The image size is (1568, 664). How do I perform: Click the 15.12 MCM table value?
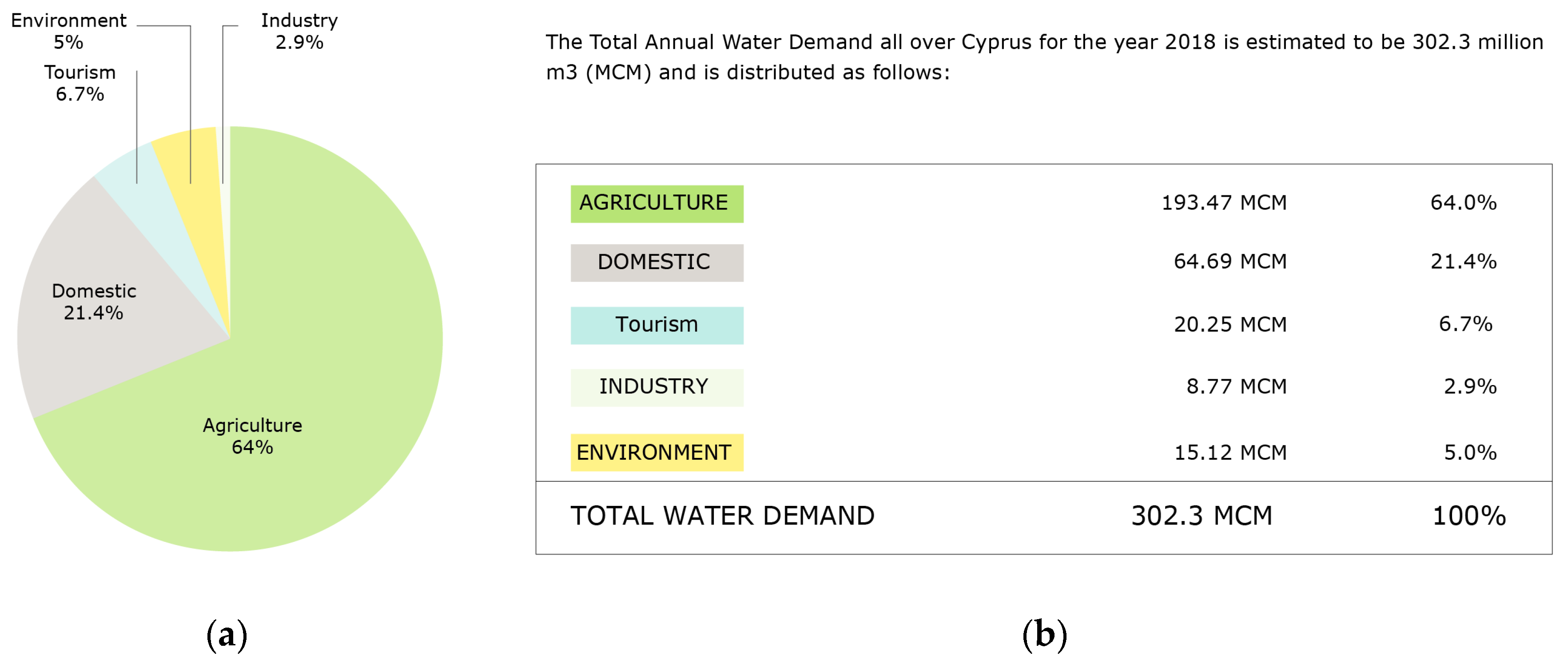1230,452
